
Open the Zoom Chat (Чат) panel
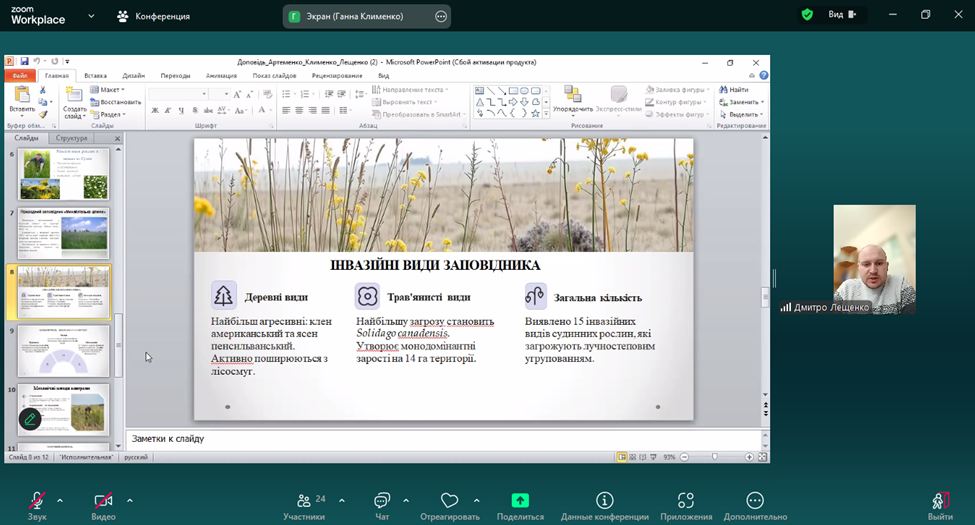point(382,506)
